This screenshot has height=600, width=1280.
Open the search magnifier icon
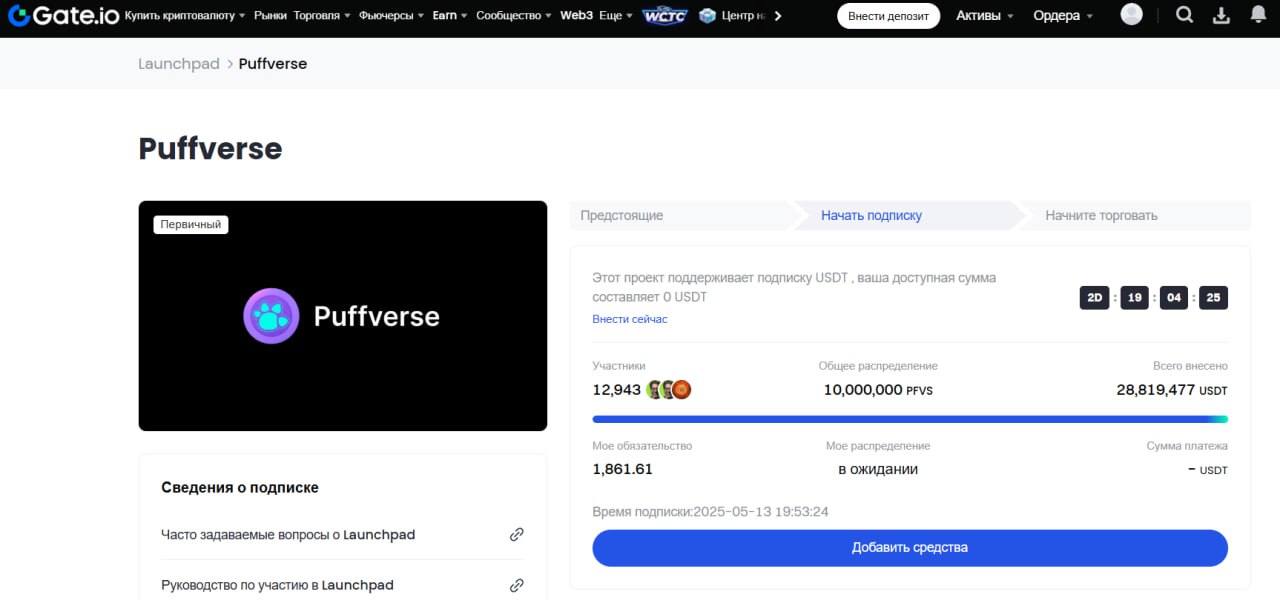point(1184,16)
